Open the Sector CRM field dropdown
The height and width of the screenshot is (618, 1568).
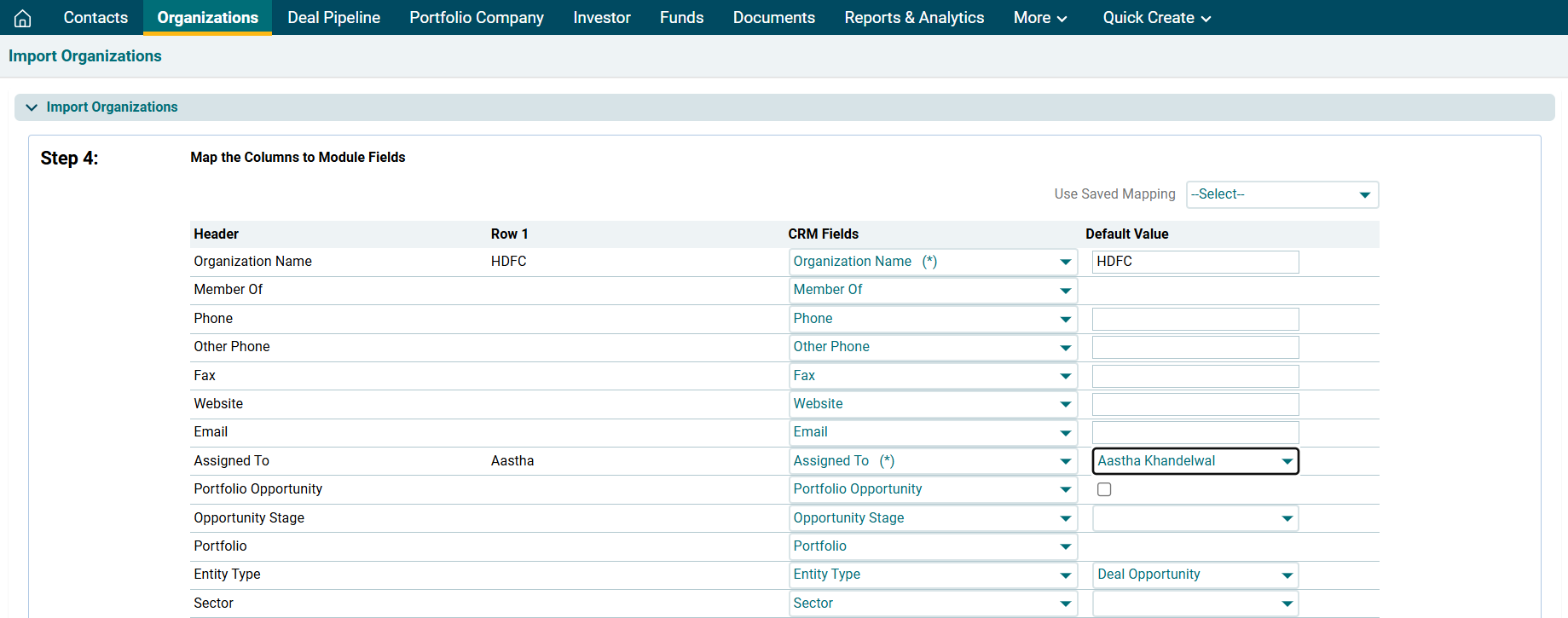pyautogui.click(x=932, y=604)
